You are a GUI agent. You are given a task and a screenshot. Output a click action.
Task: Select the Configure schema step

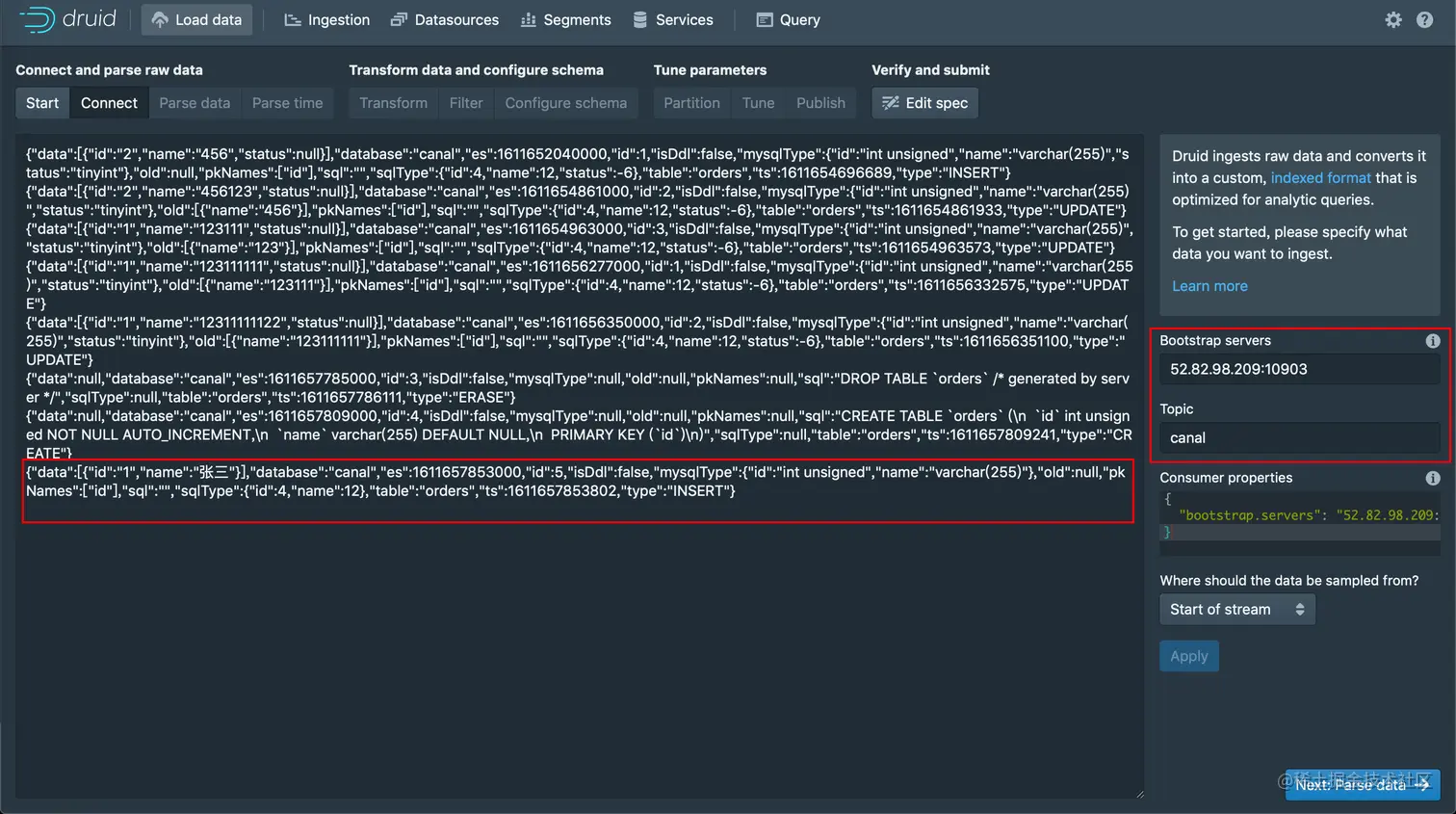[x=566, y=103]
